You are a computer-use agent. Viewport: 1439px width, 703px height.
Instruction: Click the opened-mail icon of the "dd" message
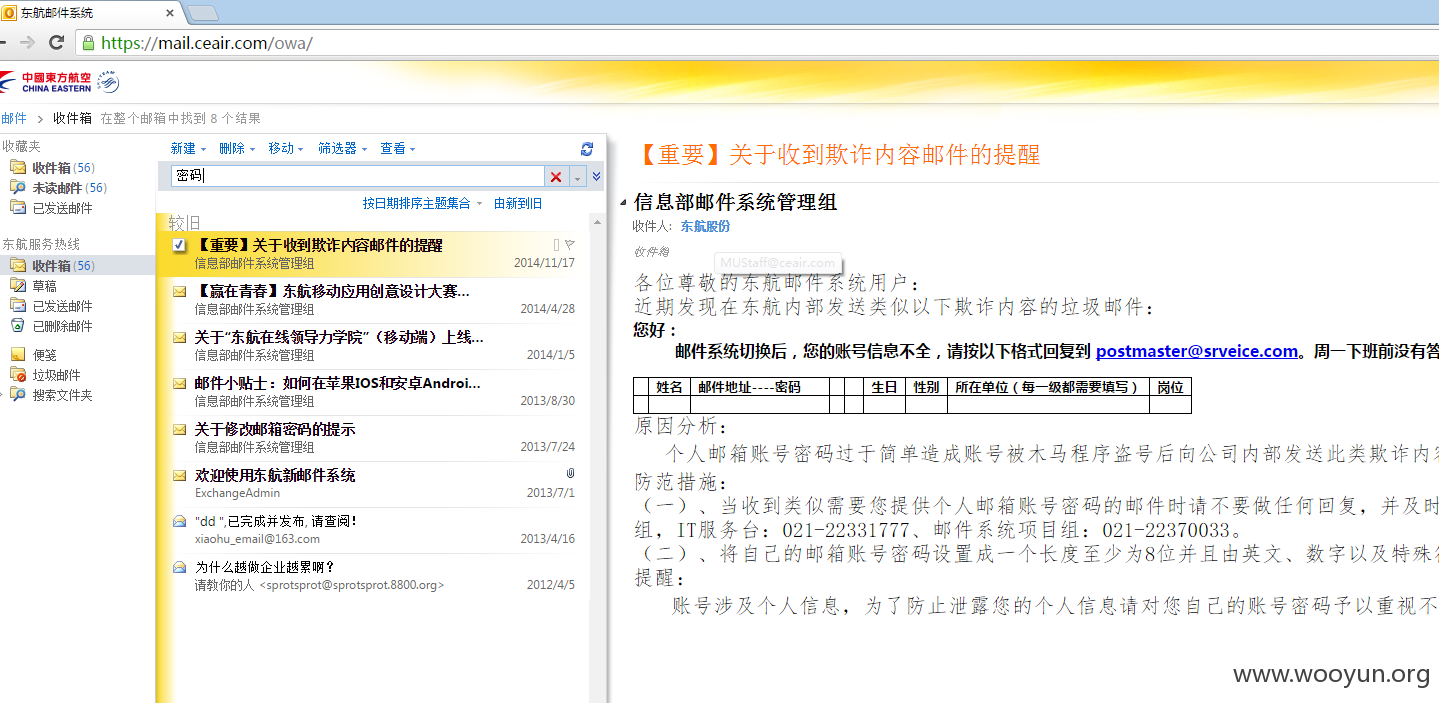[x=179, y=521]
